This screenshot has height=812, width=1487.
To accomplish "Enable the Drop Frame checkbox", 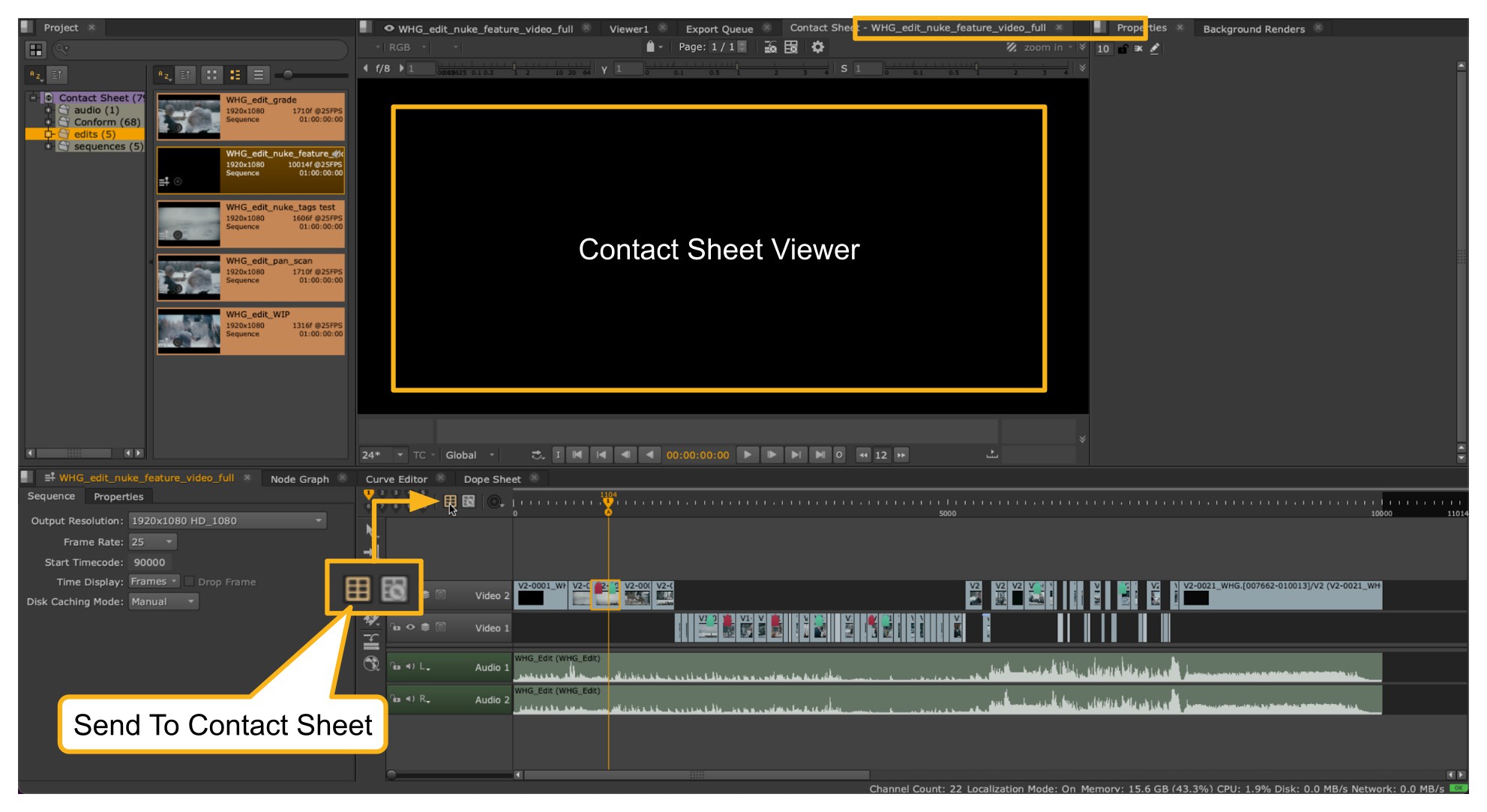I will pyautogui.click(x=190, y=581).
